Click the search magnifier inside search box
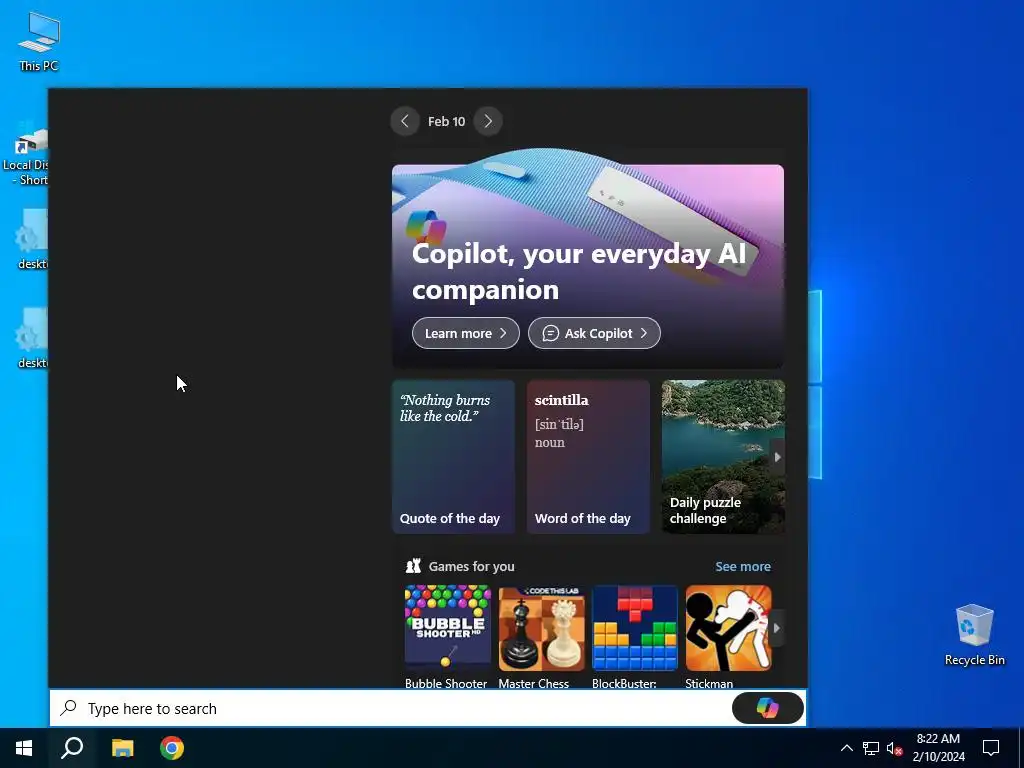The width and height of the screenshot is (1024, 768). click(69, 708)
